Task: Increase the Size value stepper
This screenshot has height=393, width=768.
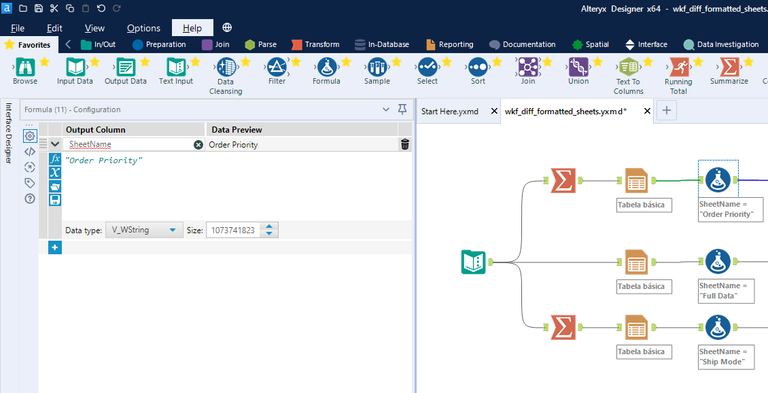Action: (269, 226)
